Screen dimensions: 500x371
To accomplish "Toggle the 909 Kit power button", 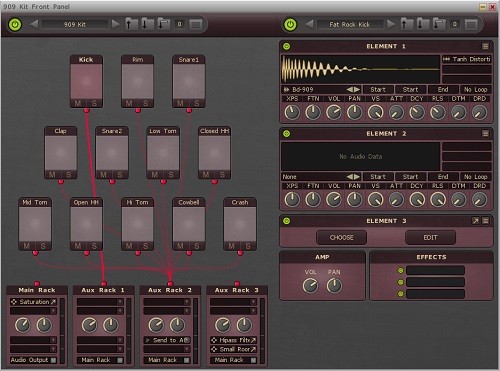I will 15,24.
